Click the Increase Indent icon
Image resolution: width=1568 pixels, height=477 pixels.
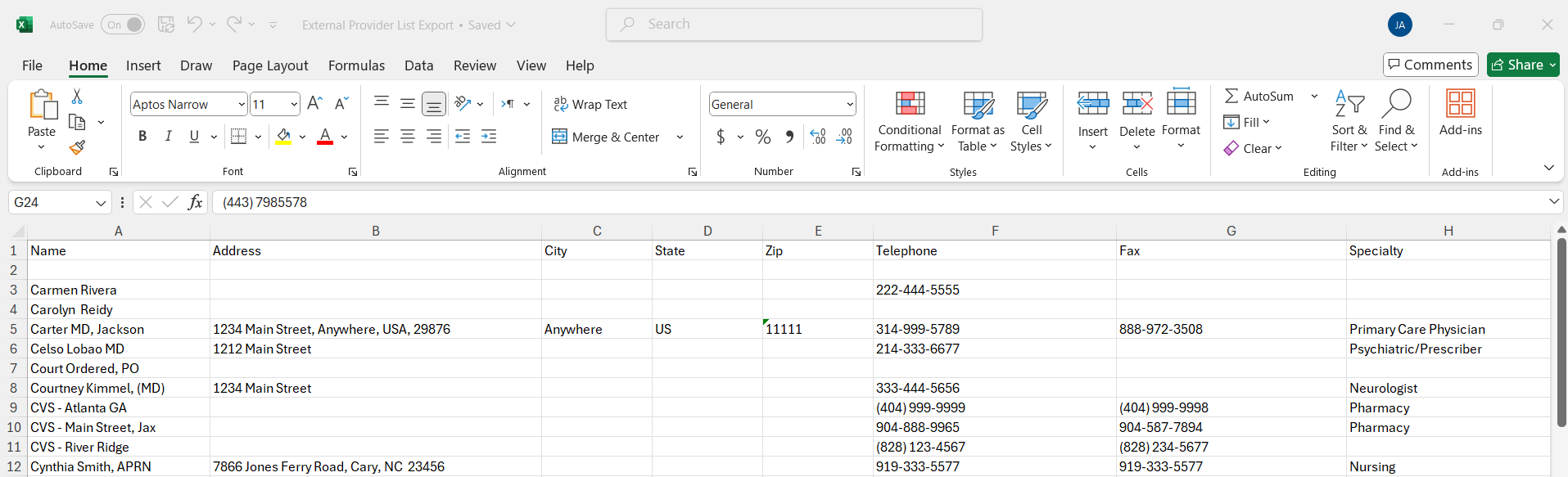point(489,137)
